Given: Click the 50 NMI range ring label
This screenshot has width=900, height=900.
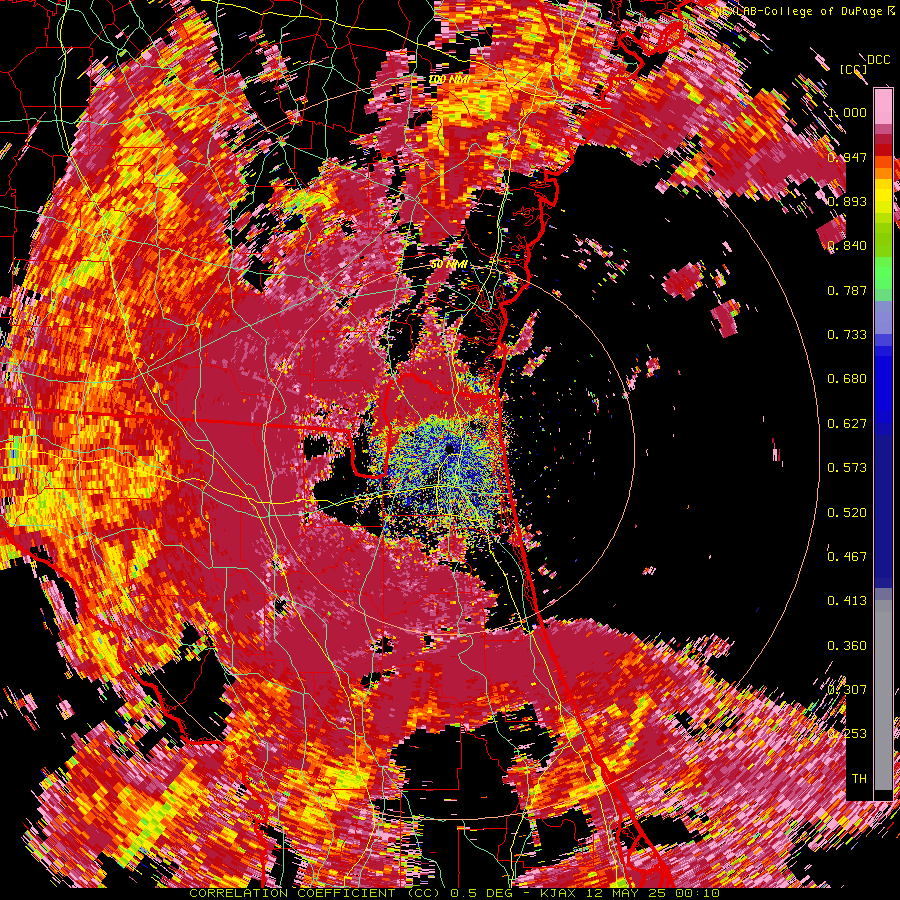Looking at the screenshot, I should pos(449,265).
